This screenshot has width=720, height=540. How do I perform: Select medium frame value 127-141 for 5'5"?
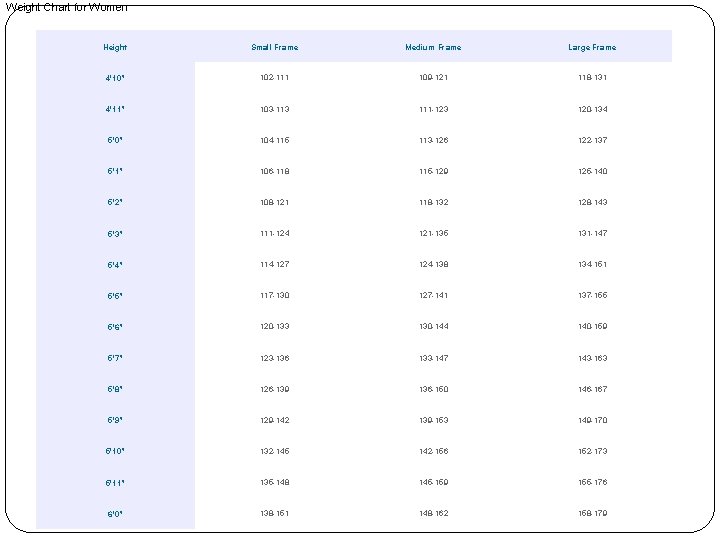433,295
